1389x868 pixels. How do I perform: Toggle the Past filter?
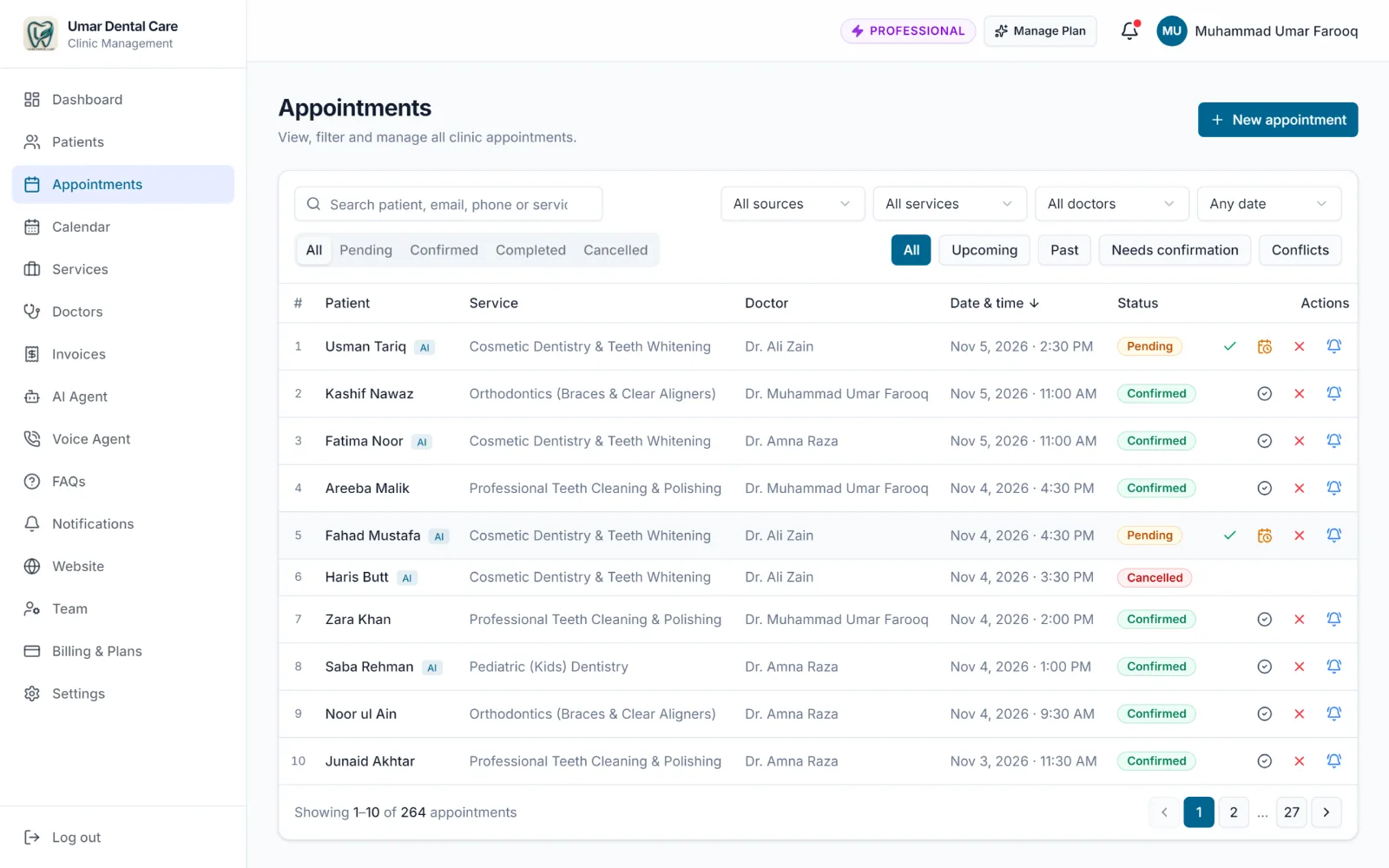tap(1064, 250)
